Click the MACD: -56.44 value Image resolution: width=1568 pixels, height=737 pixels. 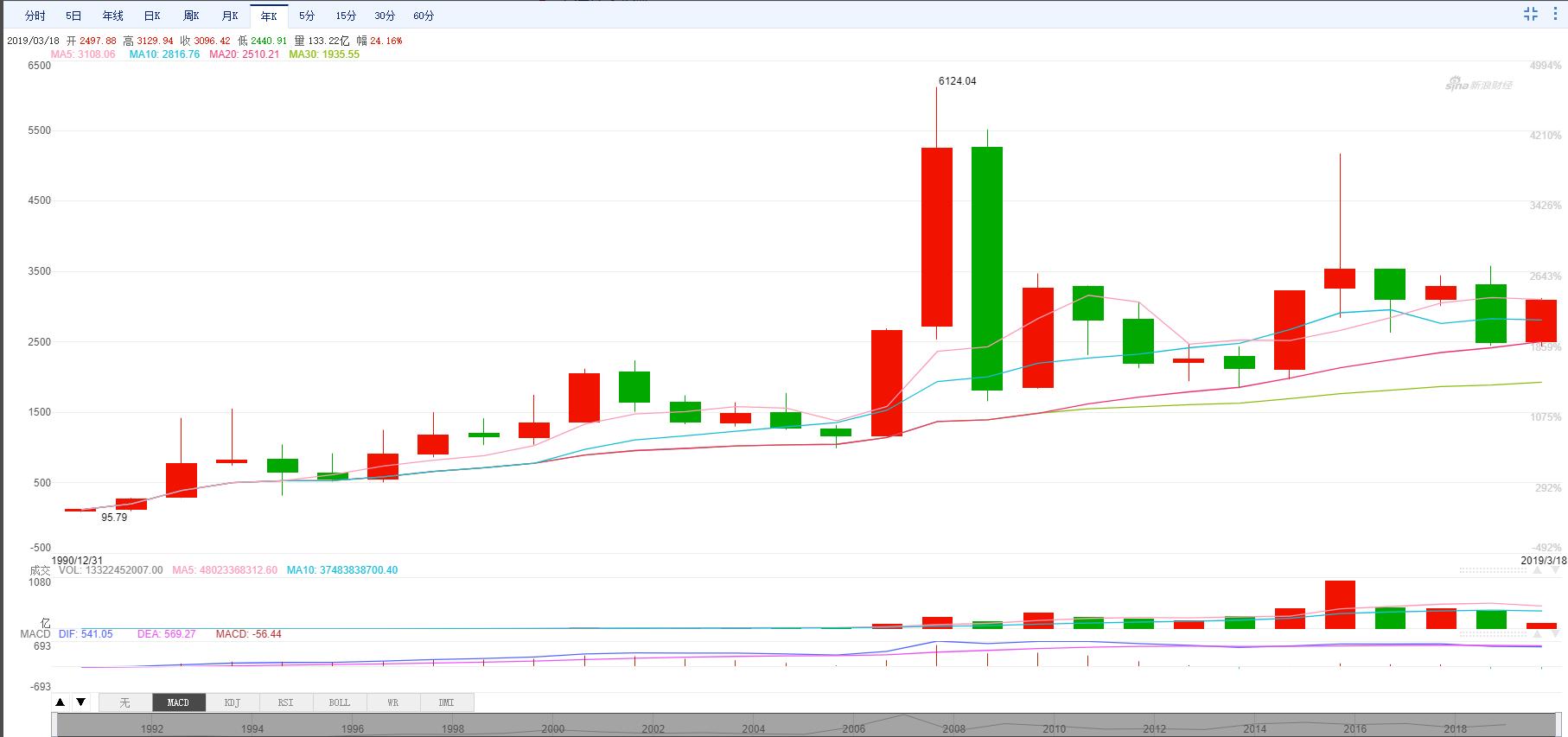click(x=249, y=634)
